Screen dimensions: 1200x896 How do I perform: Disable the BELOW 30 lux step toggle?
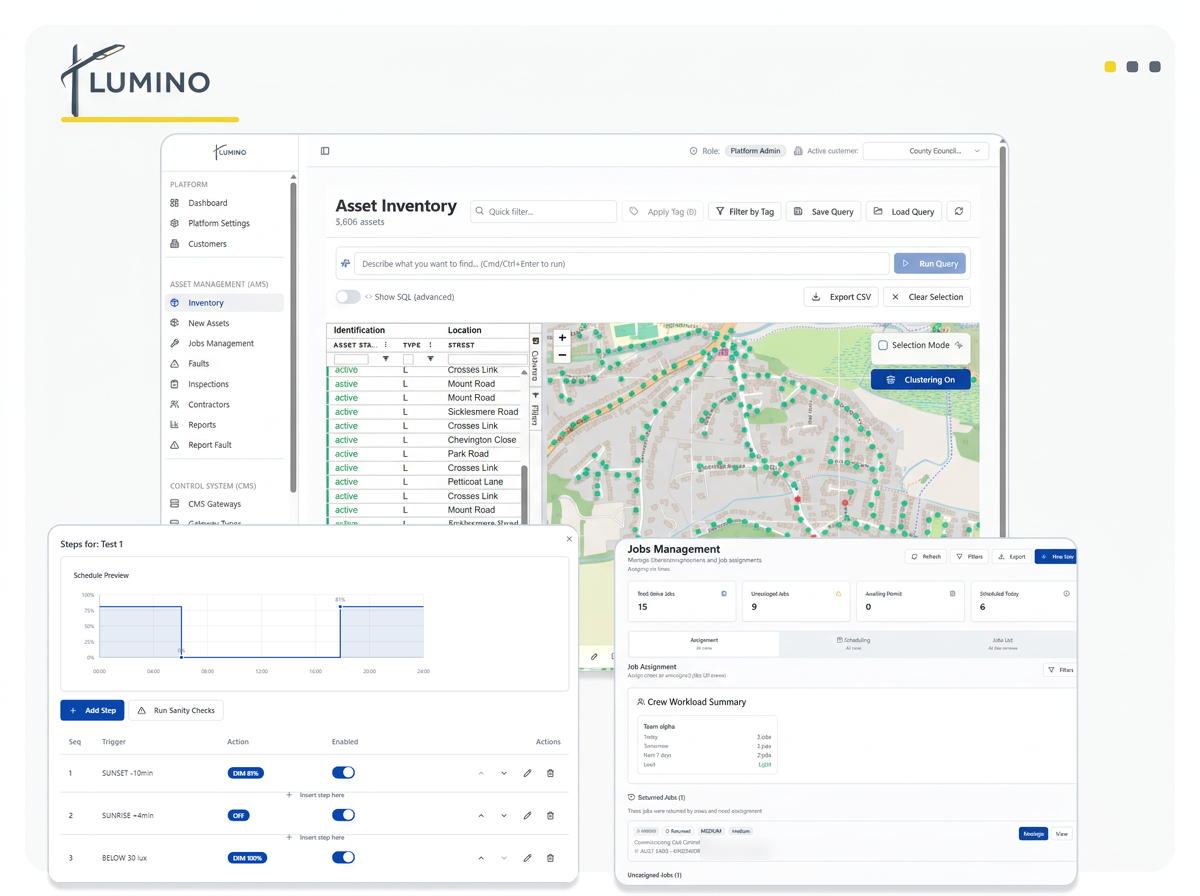coord(343,858)
